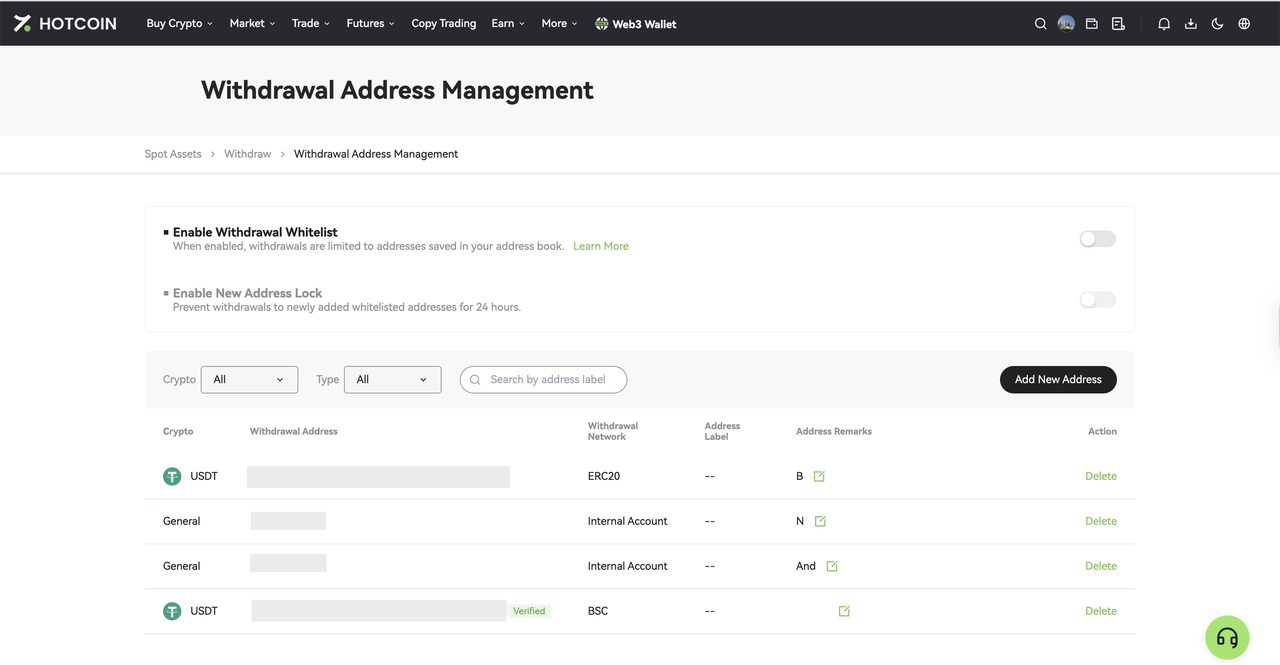
Task: Expand the Buy Crypto menu
Action: click(179, 24)
